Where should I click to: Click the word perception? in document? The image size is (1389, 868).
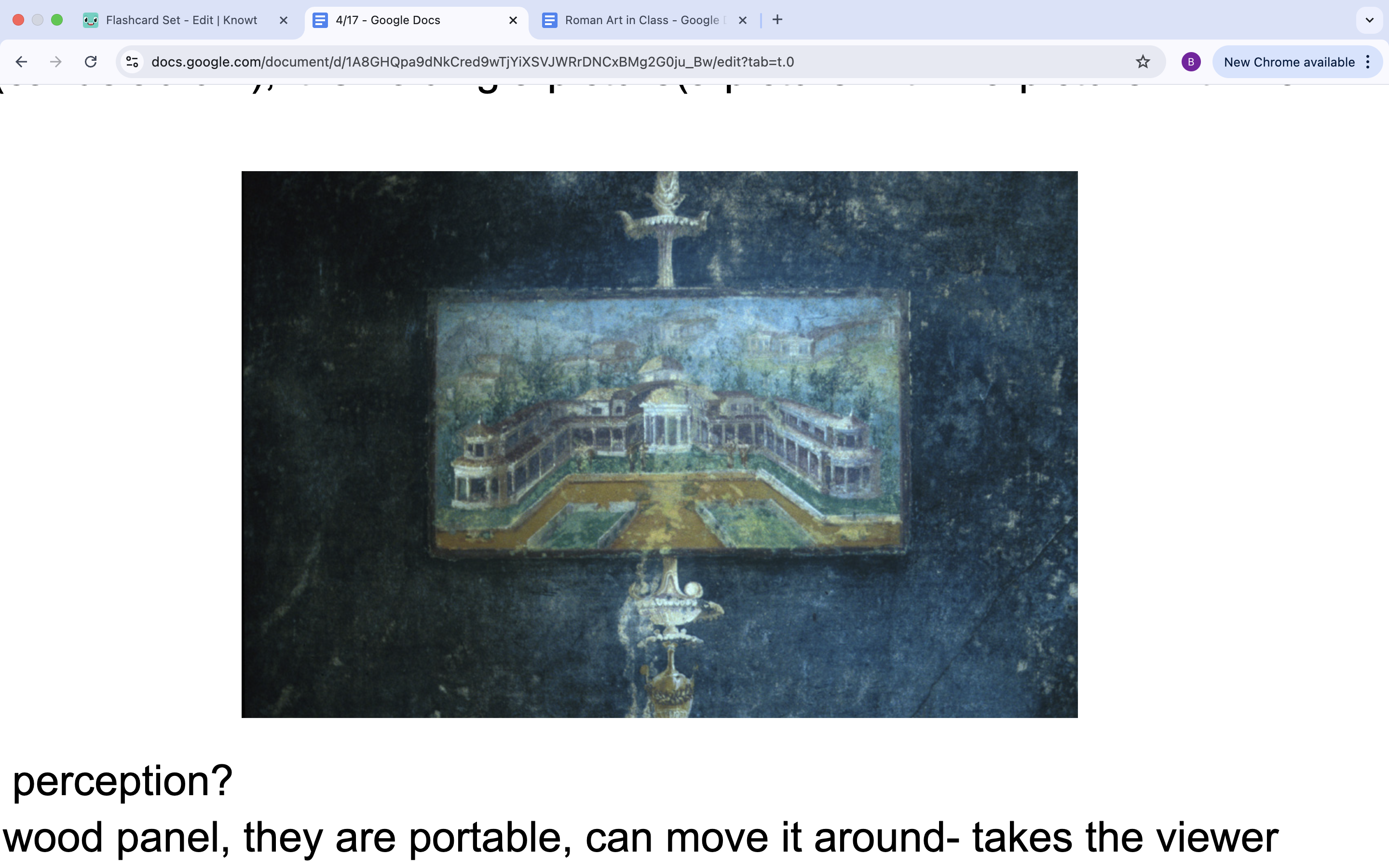tap(122, 781)
